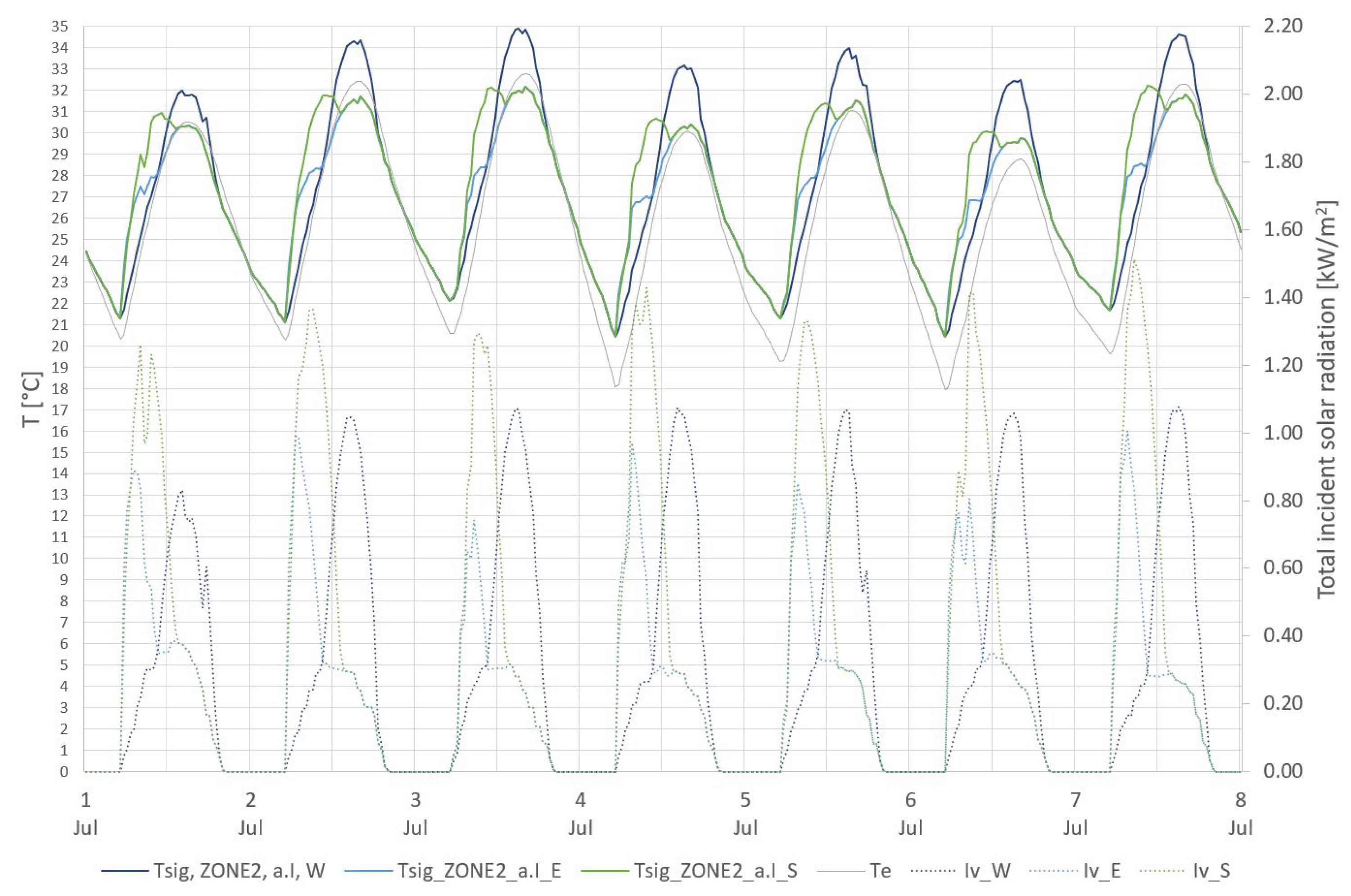Click the Tsig_ZONE2_a.I_S legend label
Screen dimensions: 1351x896
[x=715, y=870]
